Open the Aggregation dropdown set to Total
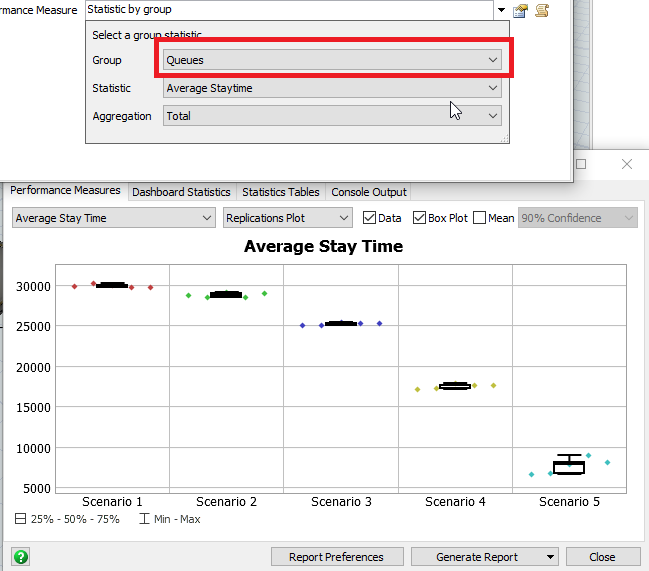This screenshot has width=649, height=571. coord(332,116)
